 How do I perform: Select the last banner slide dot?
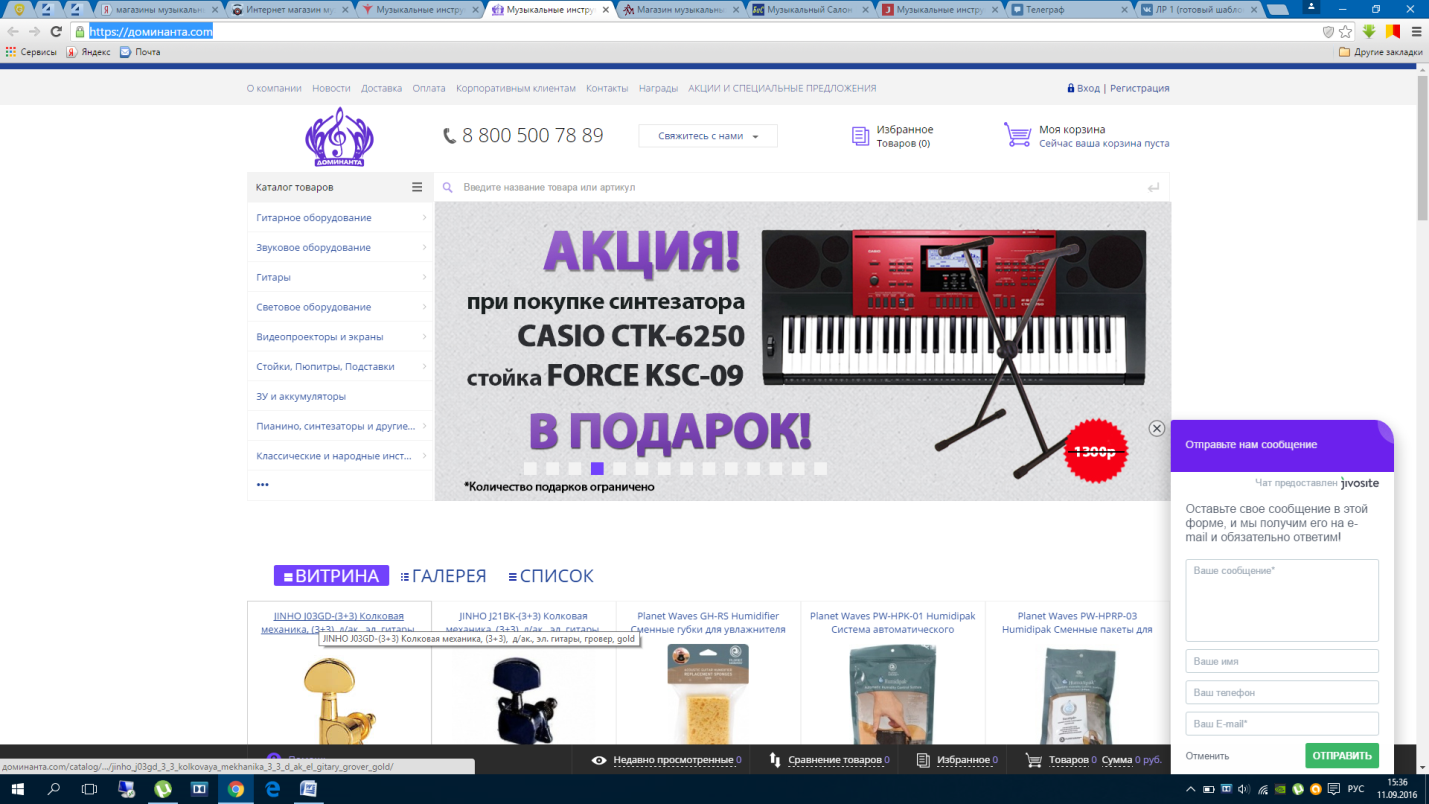pos(820,468)
